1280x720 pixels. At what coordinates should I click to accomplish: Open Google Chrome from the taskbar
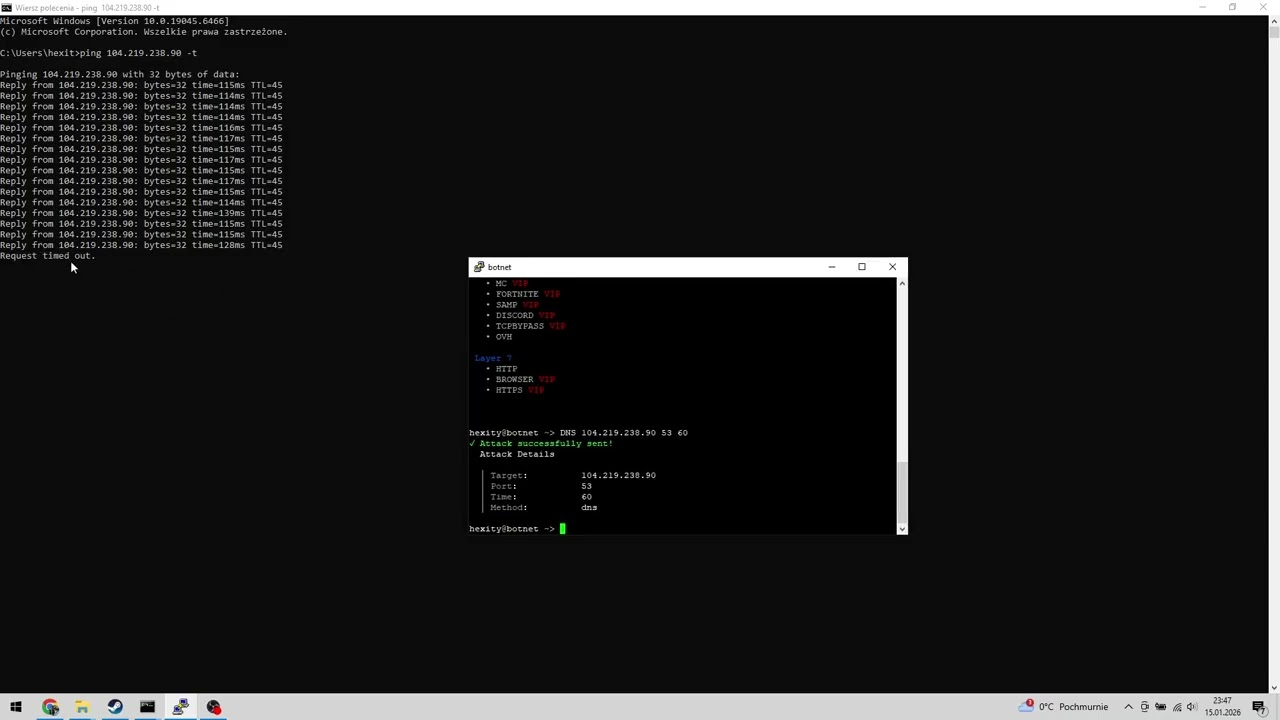50,707
